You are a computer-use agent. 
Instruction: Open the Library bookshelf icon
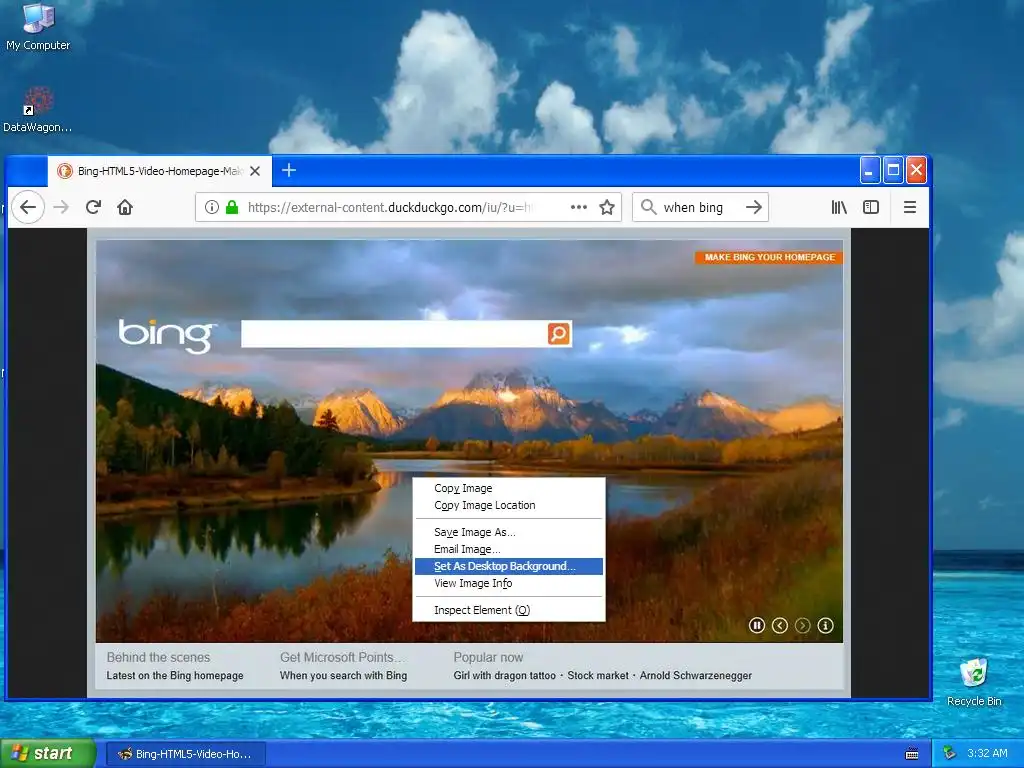pyautogui.click(x=839, y=207)
